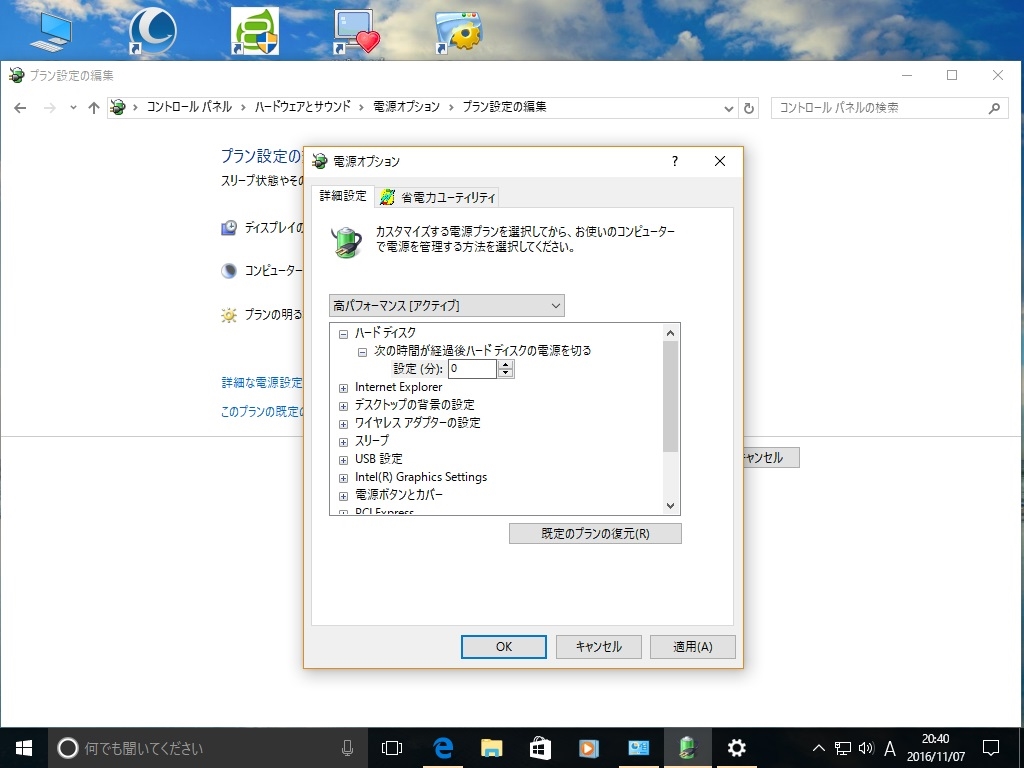Click コントロール パネル in the breadcrumb
The height and width of the screenshot is (768, 1024).
click(189, 107)
